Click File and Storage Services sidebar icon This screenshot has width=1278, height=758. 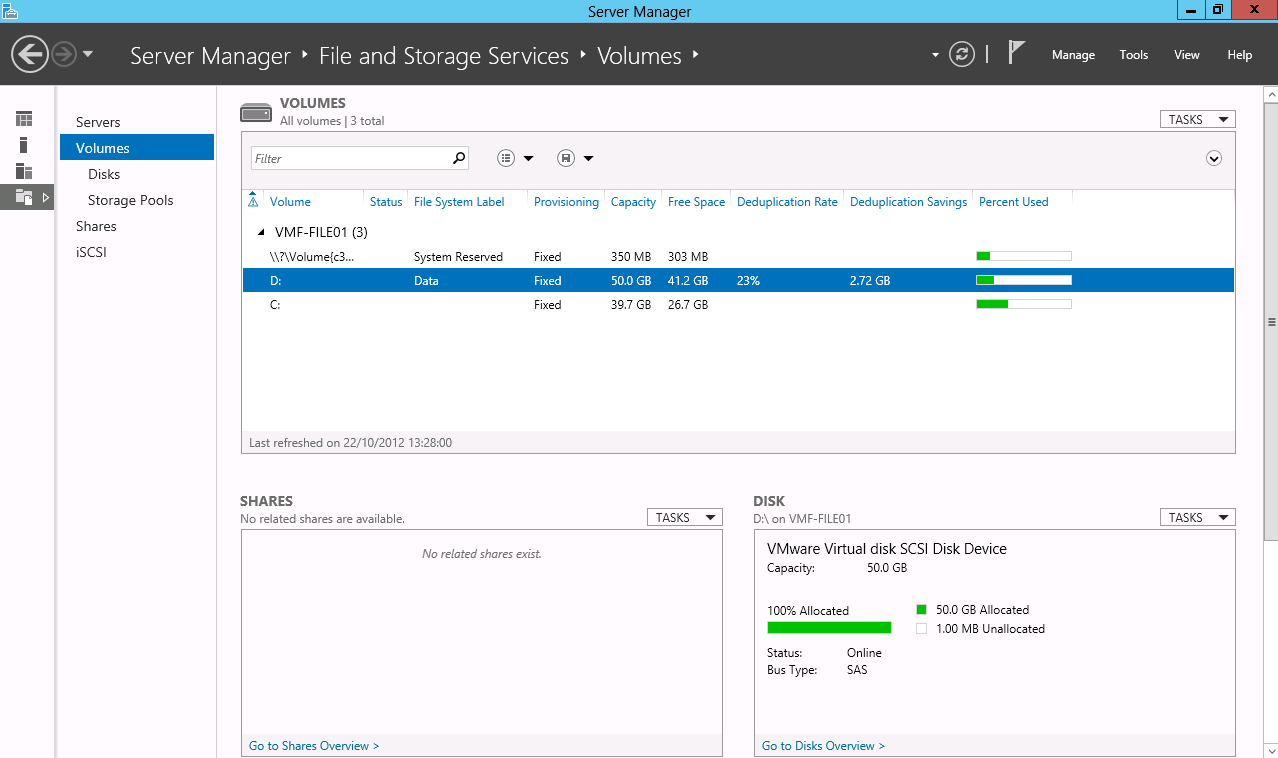click(24, 197)
